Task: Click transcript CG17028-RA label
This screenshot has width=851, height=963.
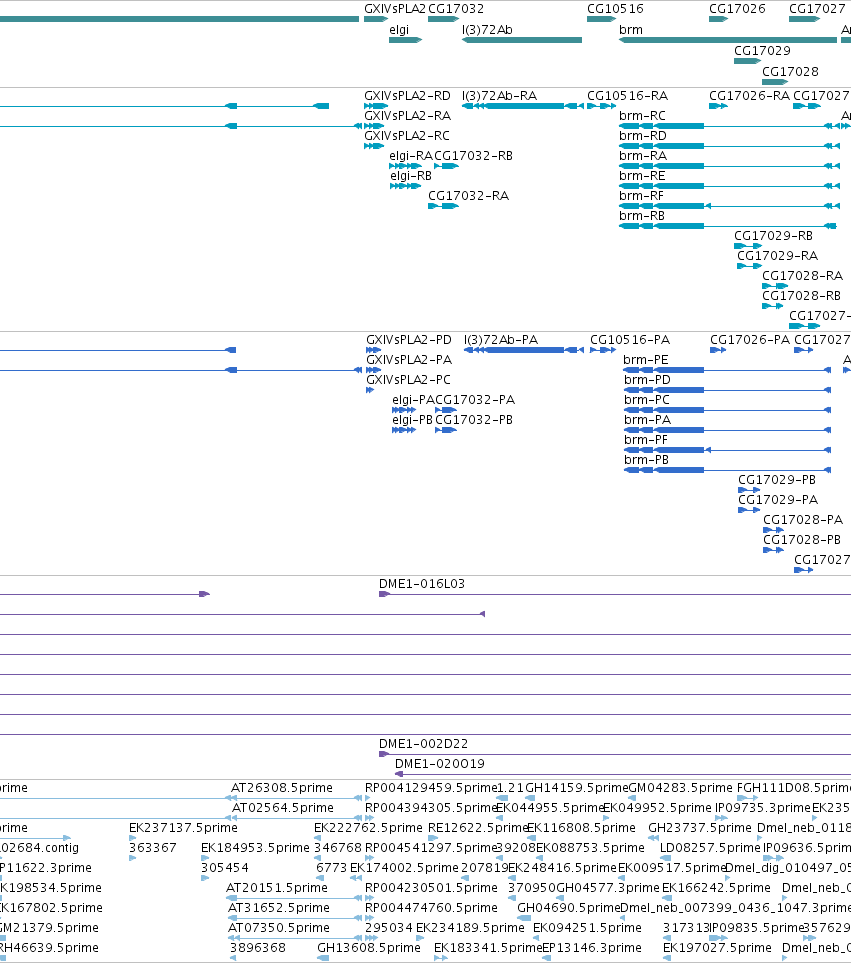Action: (x=802, y=276)
